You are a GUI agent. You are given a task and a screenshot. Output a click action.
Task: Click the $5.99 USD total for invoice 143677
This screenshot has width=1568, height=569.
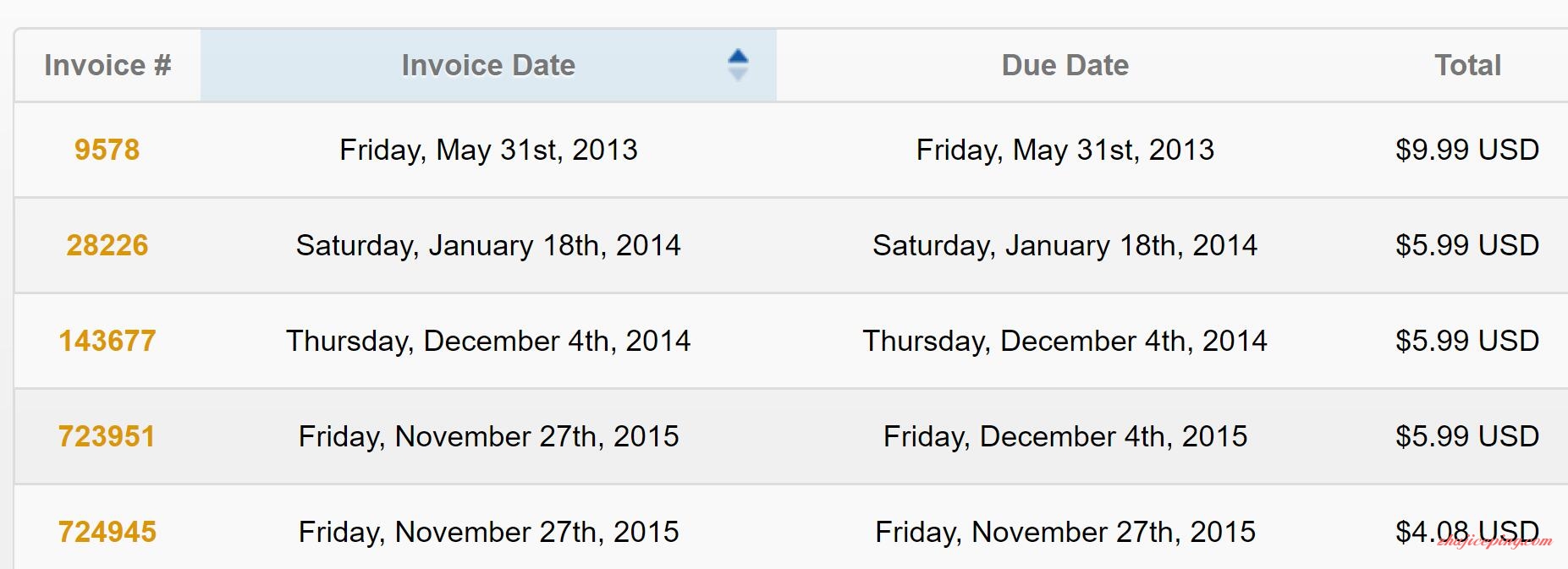tap(1467, 341)
